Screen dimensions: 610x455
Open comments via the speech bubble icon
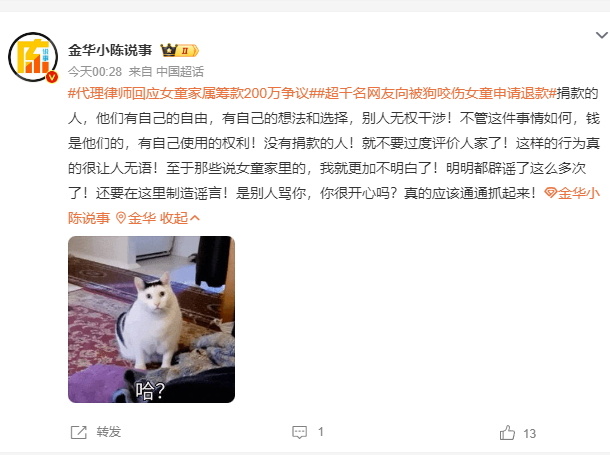pos(299,432)
